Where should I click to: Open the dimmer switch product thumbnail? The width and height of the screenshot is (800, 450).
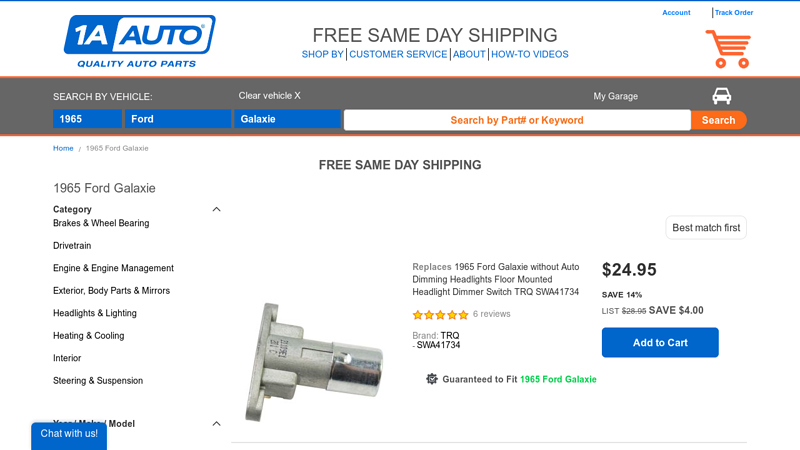coord(313,360)
